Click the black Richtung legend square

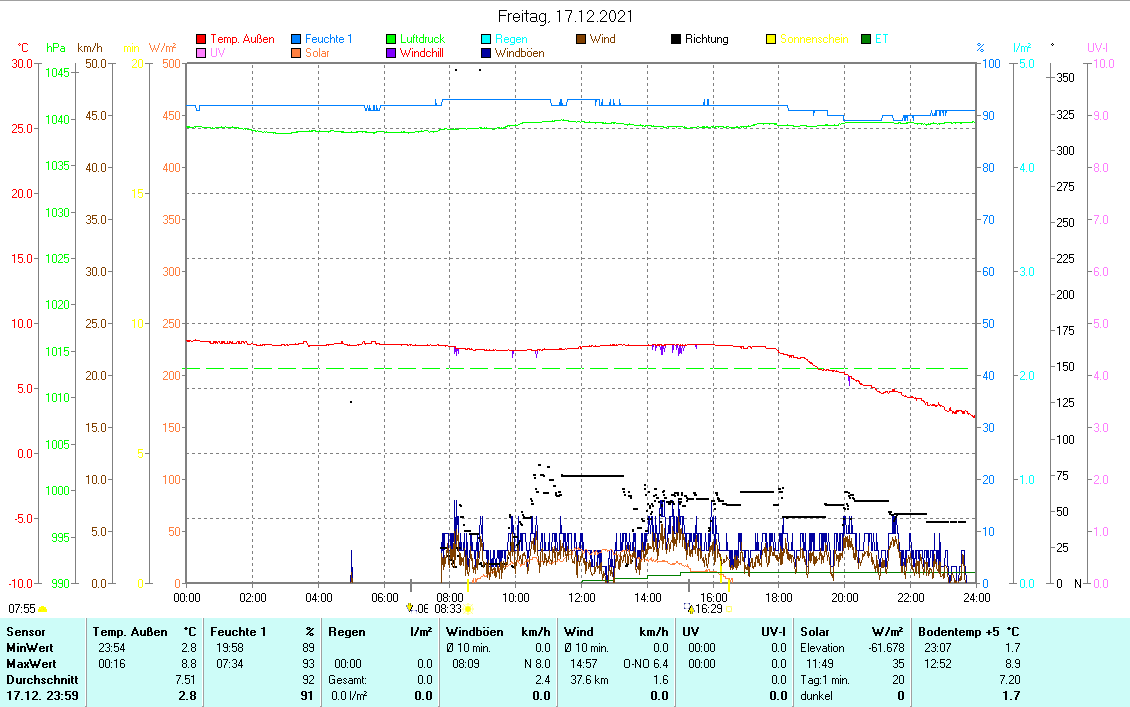[676, 40]
